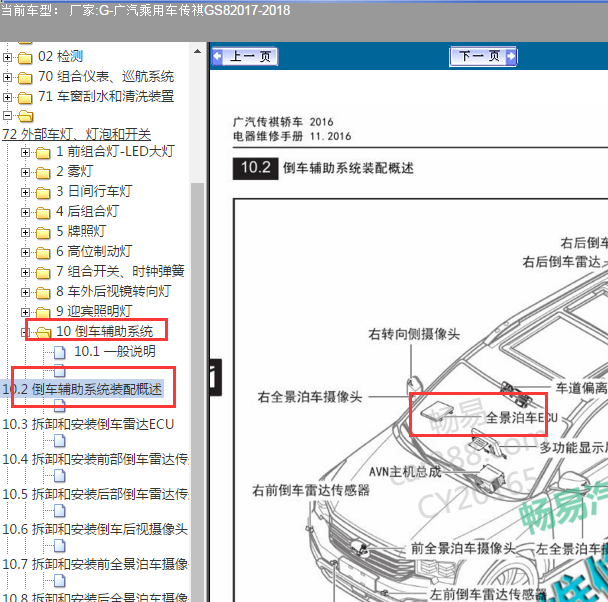Click folder icon of 71 车窗刮水和清洗装置
The width and height of the screenshot is (608, 602).
(25, 98)
